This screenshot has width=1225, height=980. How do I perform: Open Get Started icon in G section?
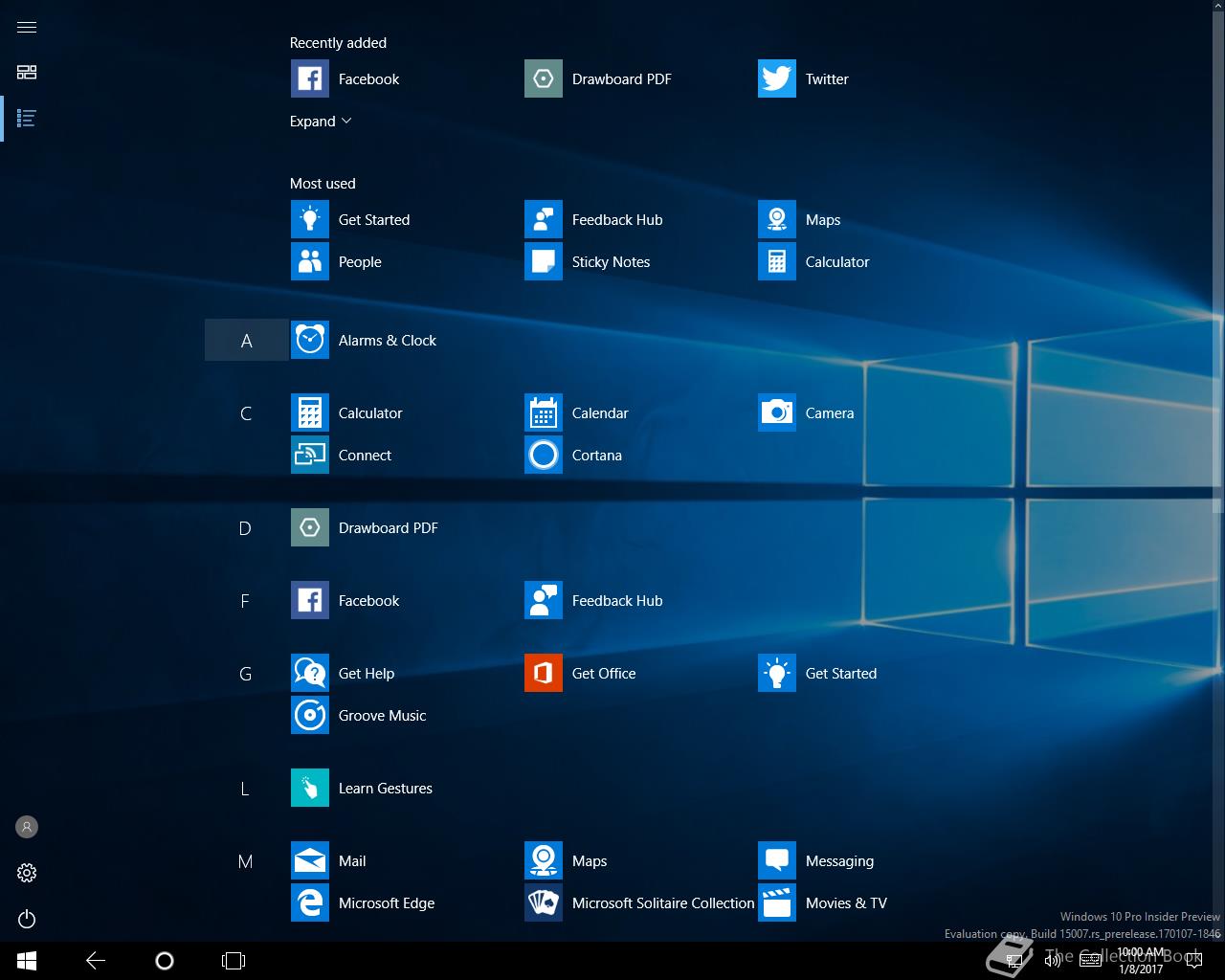(x=777, y=673)
